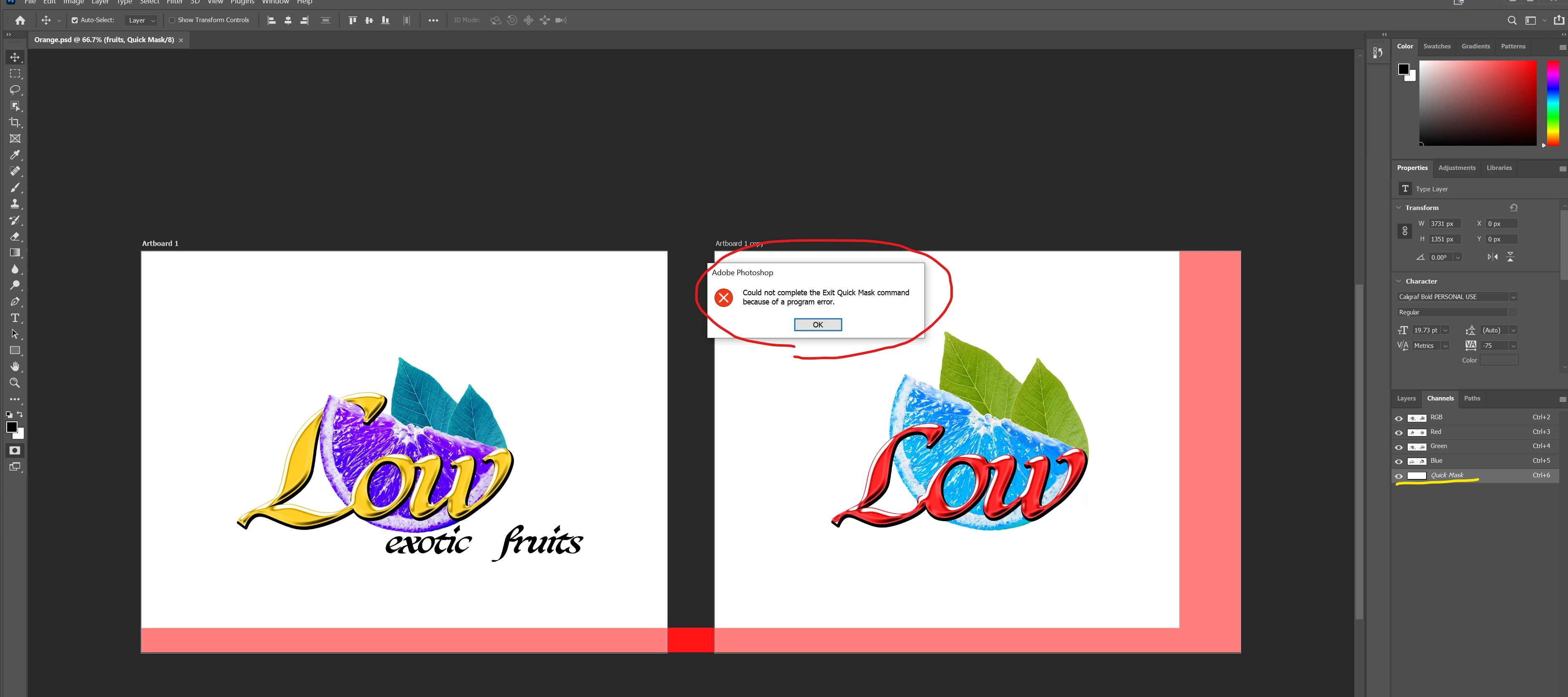This screenshot has height=697, width=1568.
Task: Enable Show Transform Controls checkbox
Action: point(172,20)
